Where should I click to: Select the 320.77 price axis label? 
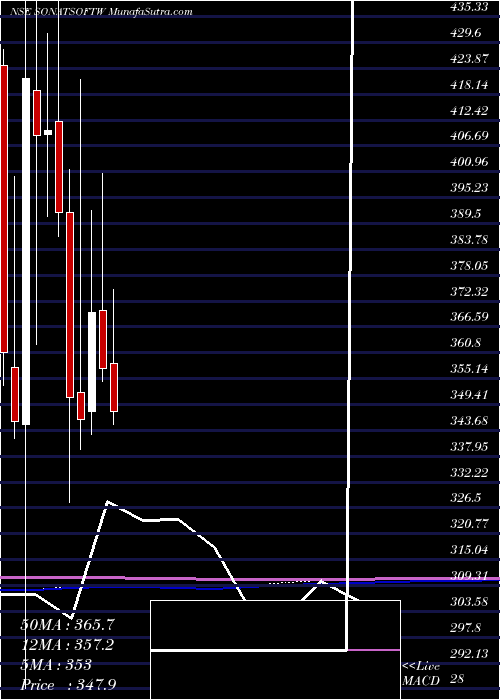pyautogui.click(x=467, y=524)
